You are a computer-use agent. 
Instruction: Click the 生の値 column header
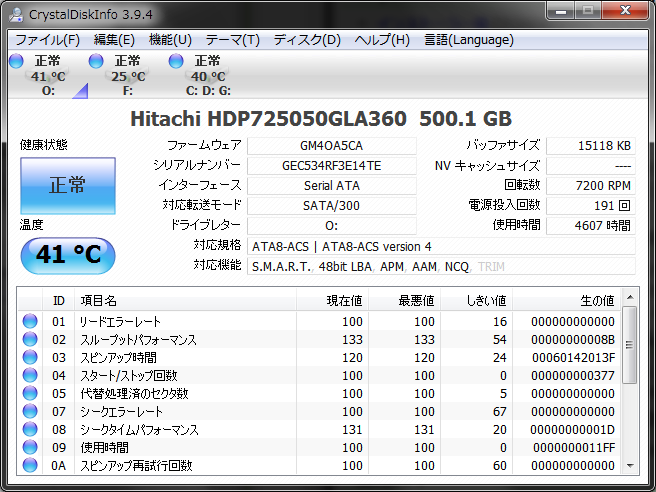[567, 300]
